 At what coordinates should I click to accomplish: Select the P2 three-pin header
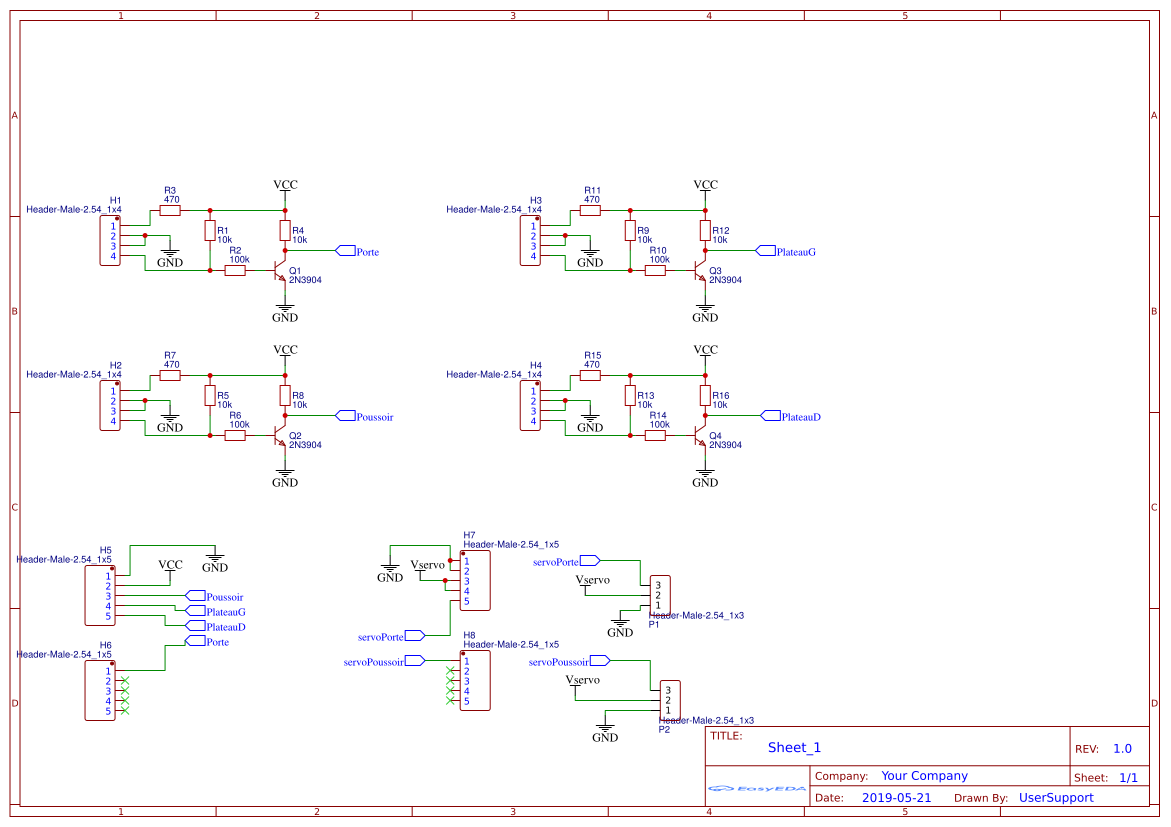point(670,701)
